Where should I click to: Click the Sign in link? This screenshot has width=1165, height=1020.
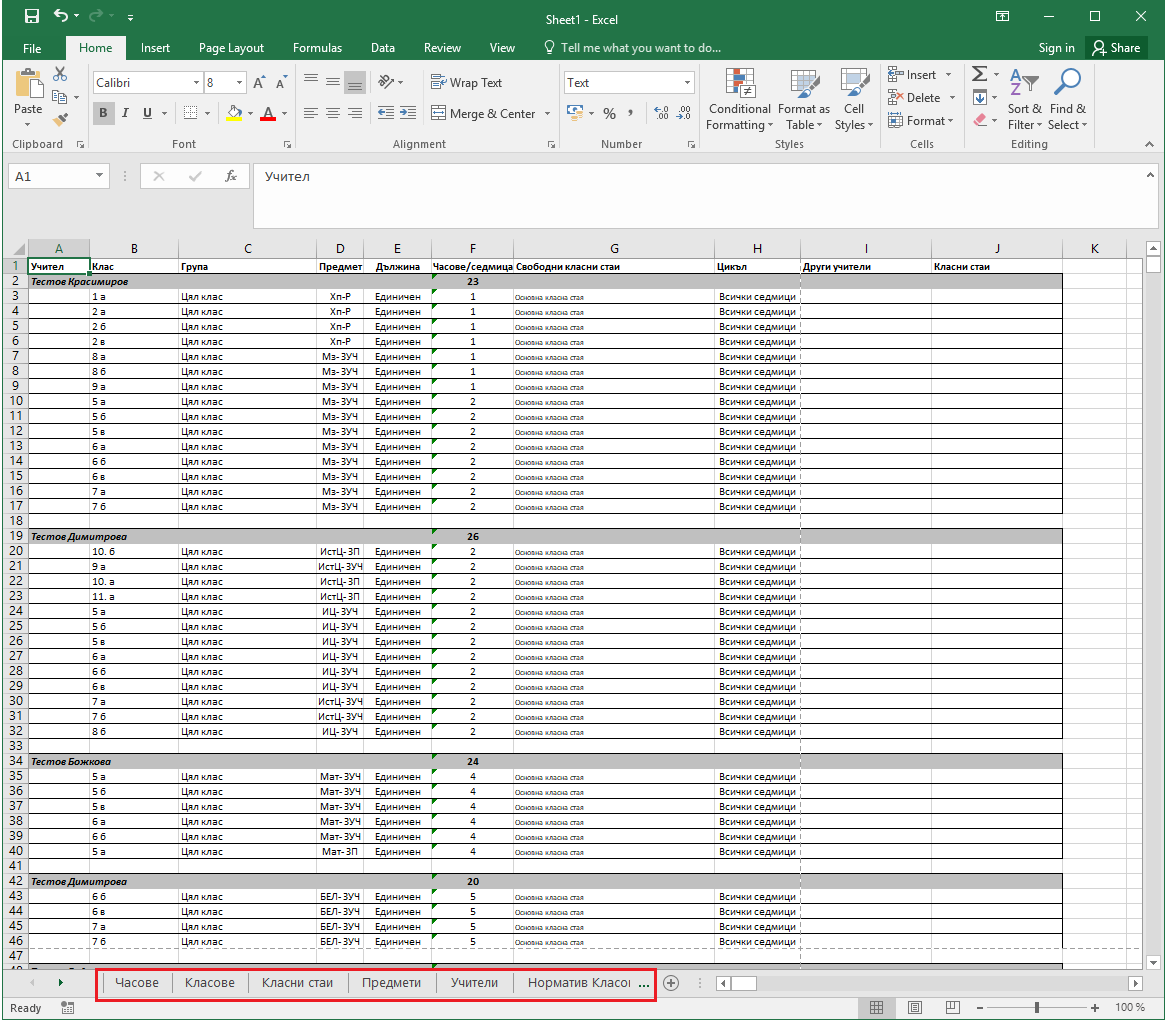[x=1056, y=48]
